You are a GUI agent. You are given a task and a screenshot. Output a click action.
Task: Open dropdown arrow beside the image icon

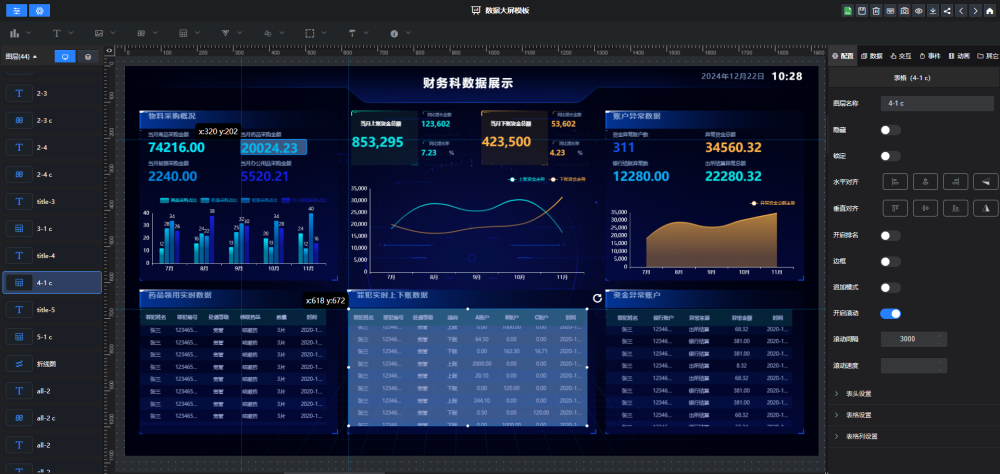click(113, 33)
